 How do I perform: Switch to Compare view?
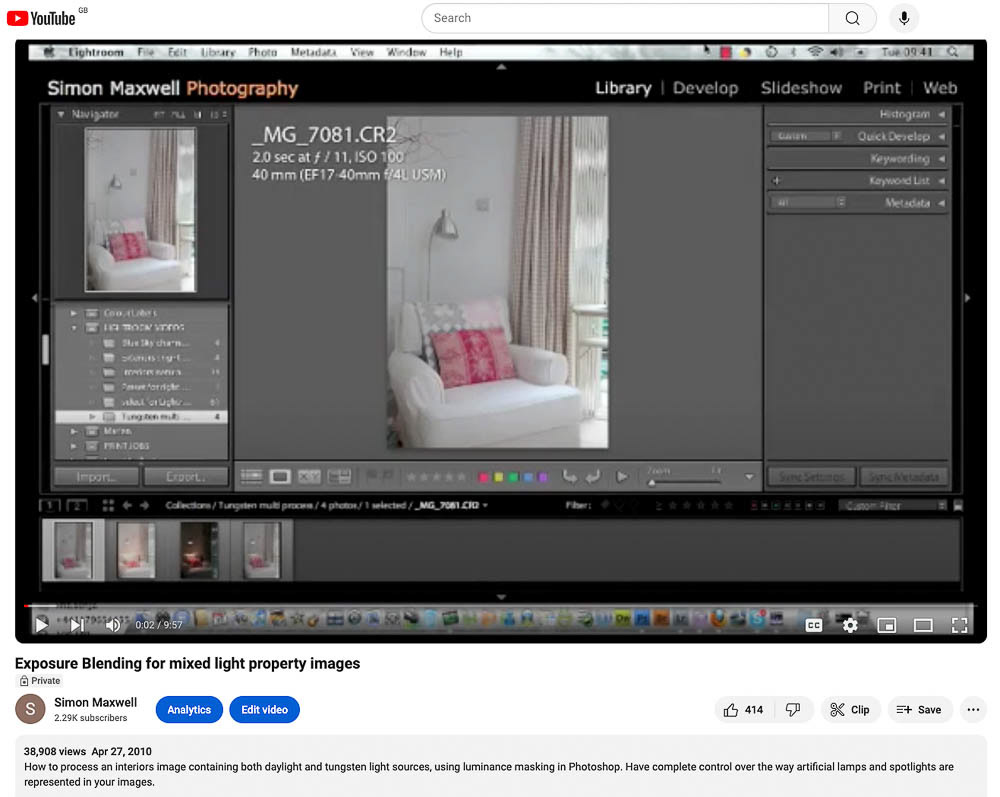point(309,476)
